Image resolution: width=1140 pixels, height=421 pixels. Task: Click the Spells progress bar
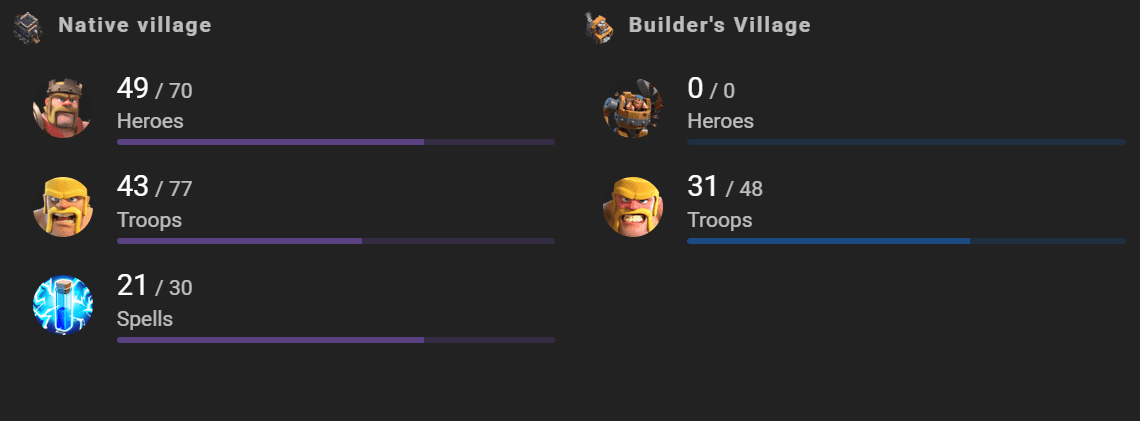(x=335, y=340)
